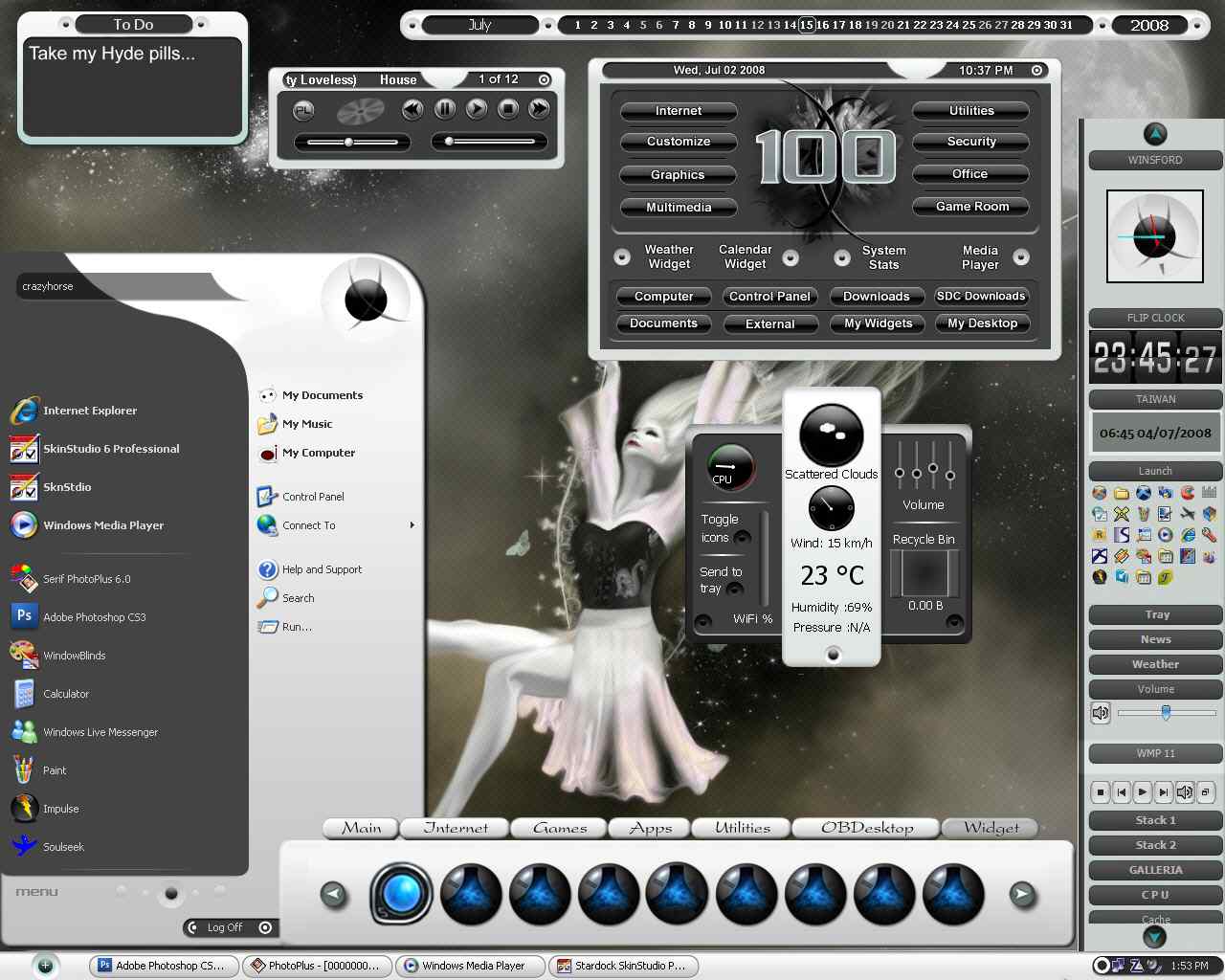Collapse sidebar with top arrow button
This screenshot has width=1225, height=980.
pyautogui.click(x=1155, y=134)
